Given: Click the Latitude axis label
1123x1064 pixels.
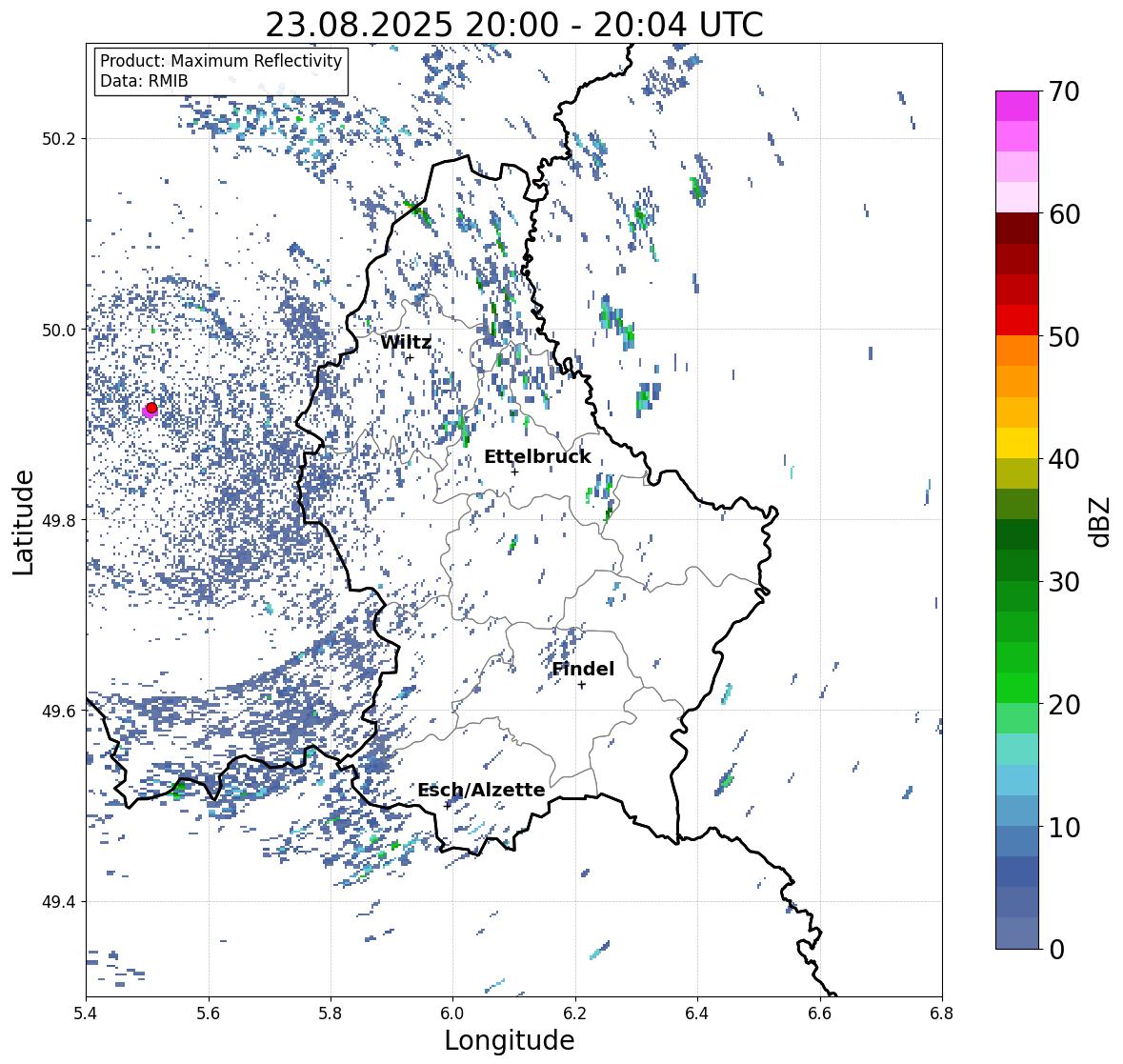Looking at the screenshot, I should coord(23,522).
